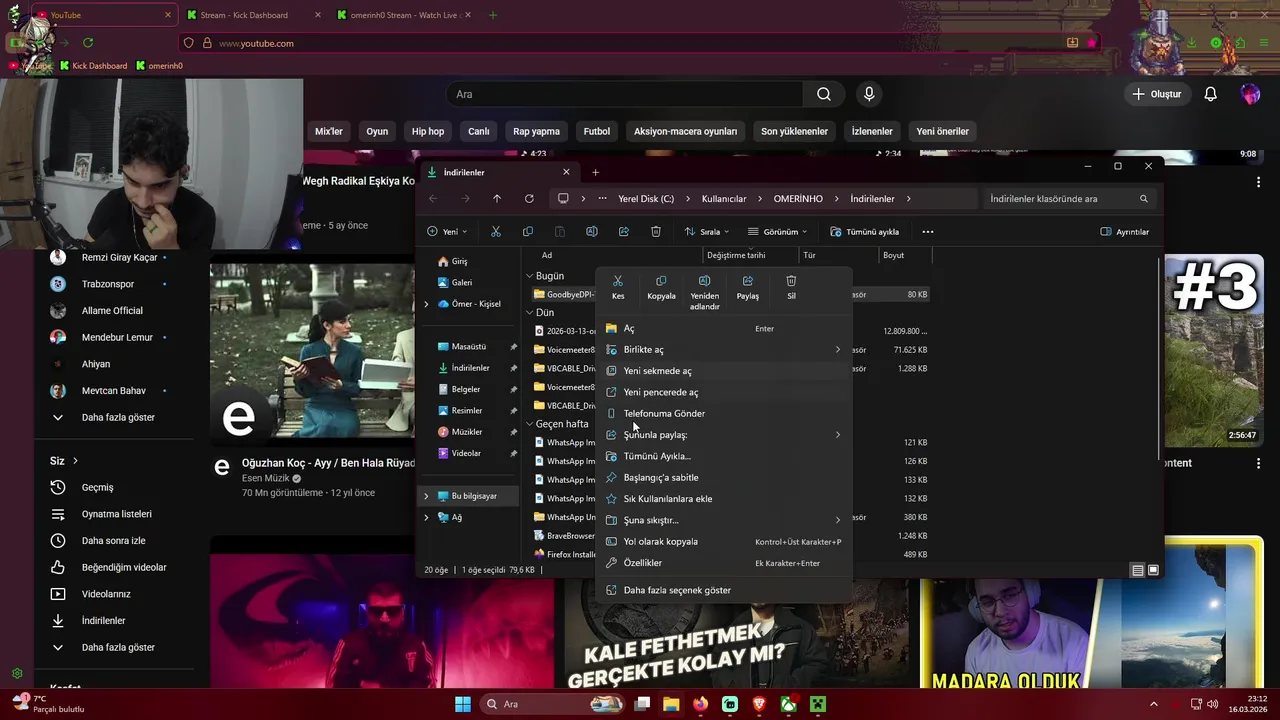Image resolution: width=1280 pixels, height=720 pixels.
Task: Open the Yeni dropdown in Explorer toolbar
Action: coord(447,231)
